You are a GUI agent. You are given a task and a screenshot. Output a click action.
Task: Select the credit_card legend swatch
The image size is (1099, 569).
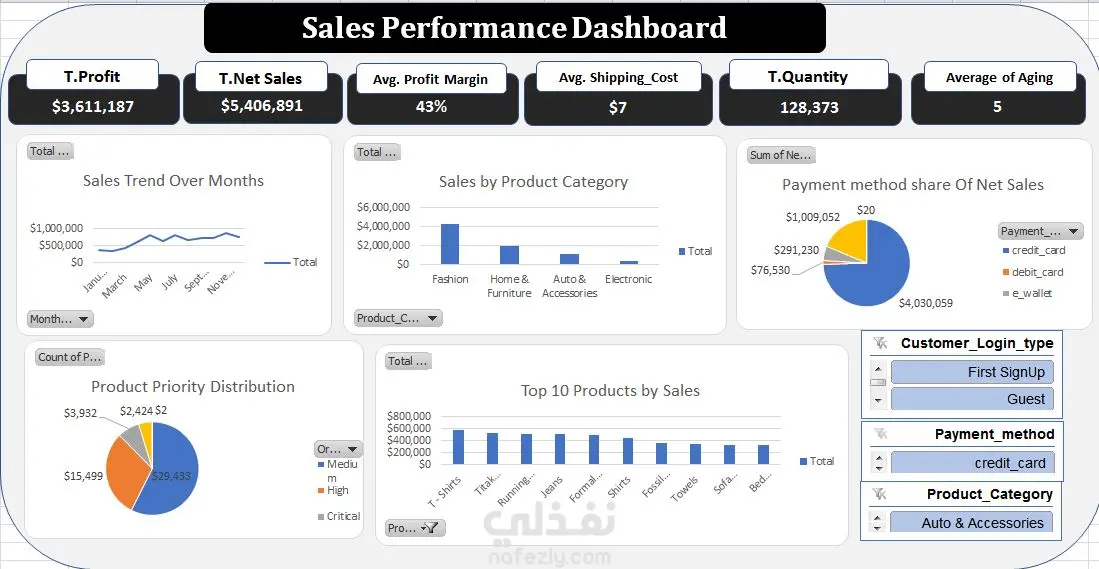pyautogui.click(x=1006, y=250)
